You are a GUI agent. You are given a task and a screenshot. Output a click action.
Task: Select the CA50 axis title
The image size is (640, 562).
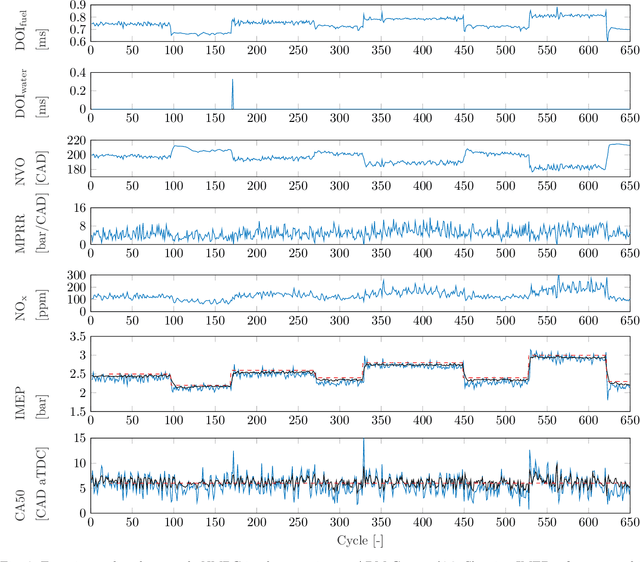click(x=20, y=506)
